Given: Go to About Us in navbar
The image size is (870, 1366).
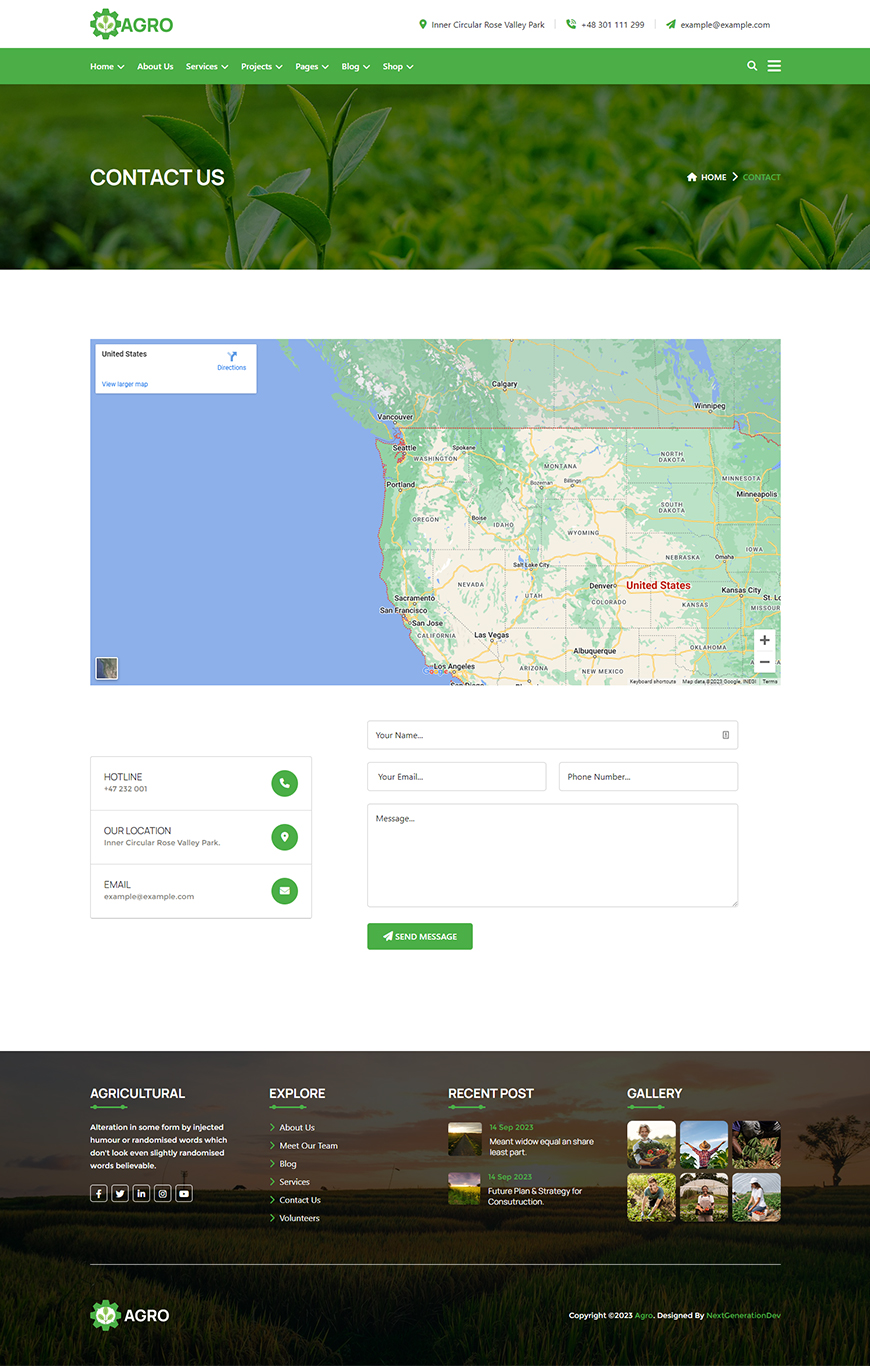Looking at the screenshot, I should coord(155,67).
